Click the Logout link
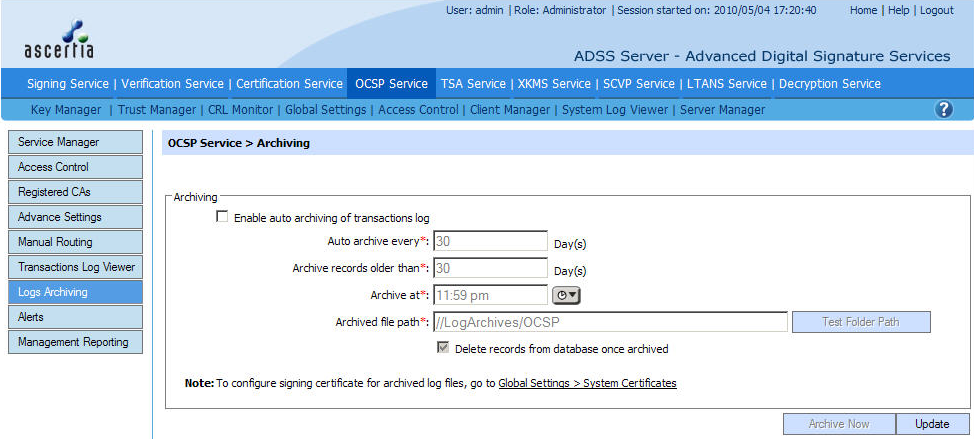 pyautogui.click(x=936, y=10)
